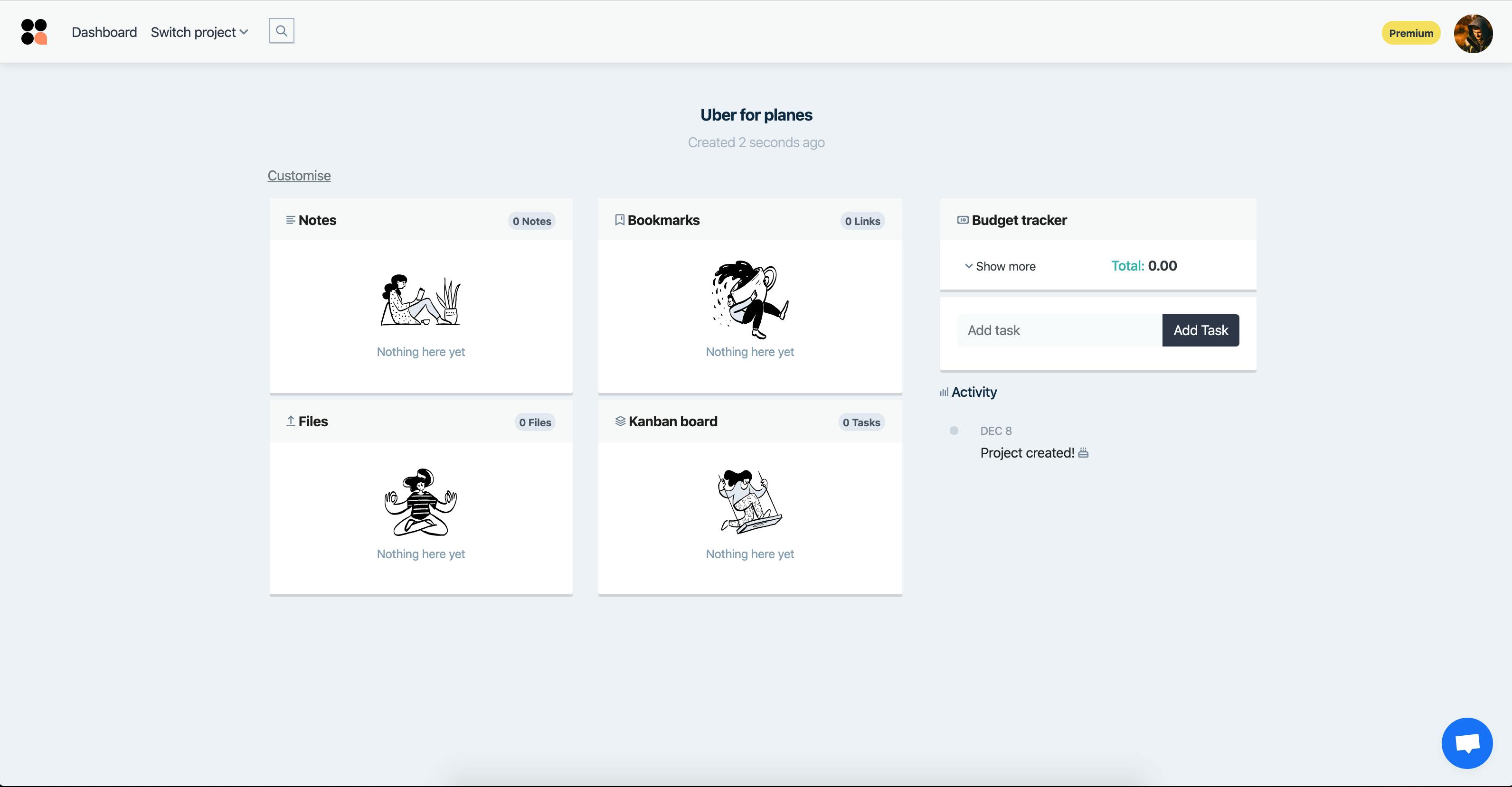Viewport: 1512px width, 787px height.
Task: Click the Created 2 seconds ago text
Action: (x=756, y=142)
